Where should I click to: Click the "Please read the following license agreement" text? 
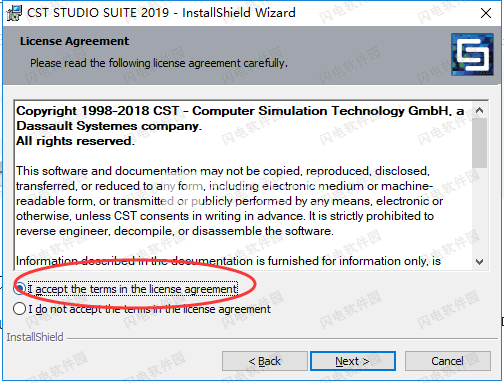159,63
